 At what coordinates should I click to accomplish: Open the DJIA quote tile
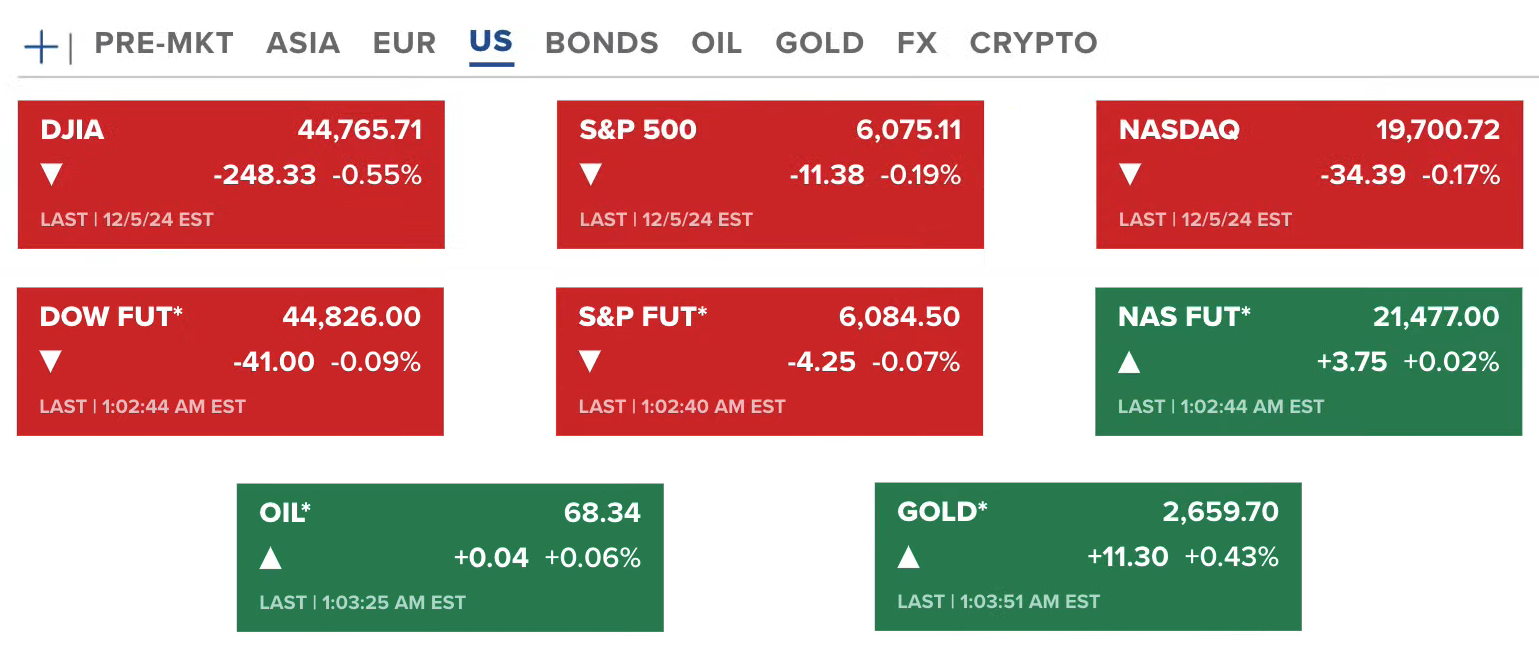coord(230,173)
